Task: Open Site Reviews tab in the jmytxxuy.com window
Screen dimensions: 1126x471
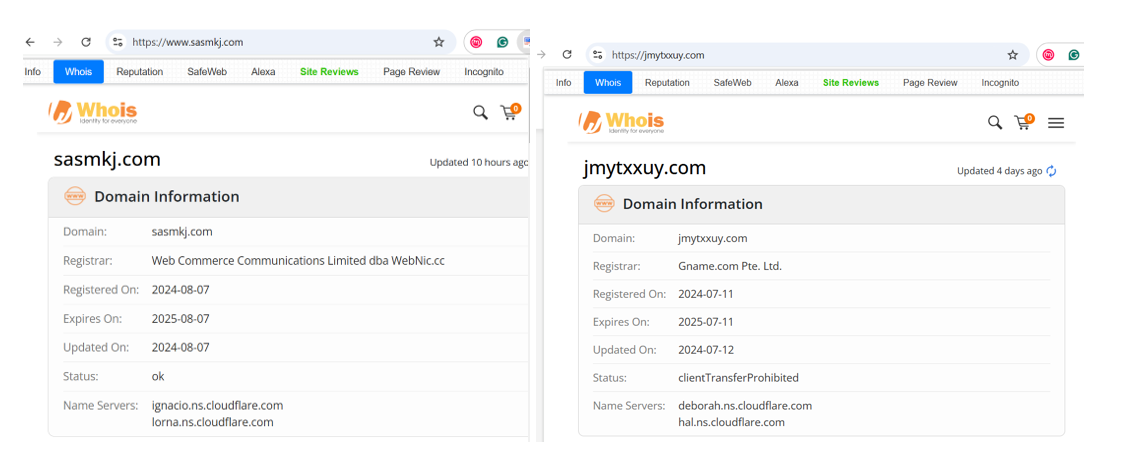Action: (850, 83)
